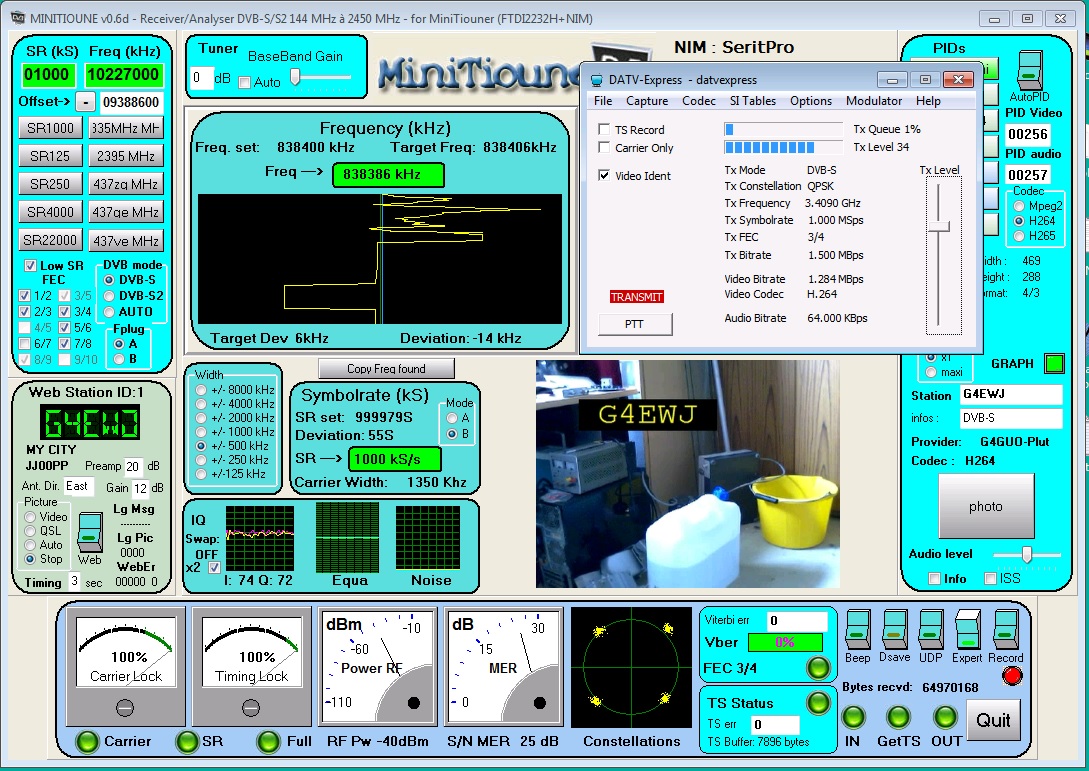Click the SR1000 preset button

(x=50, y=128)
